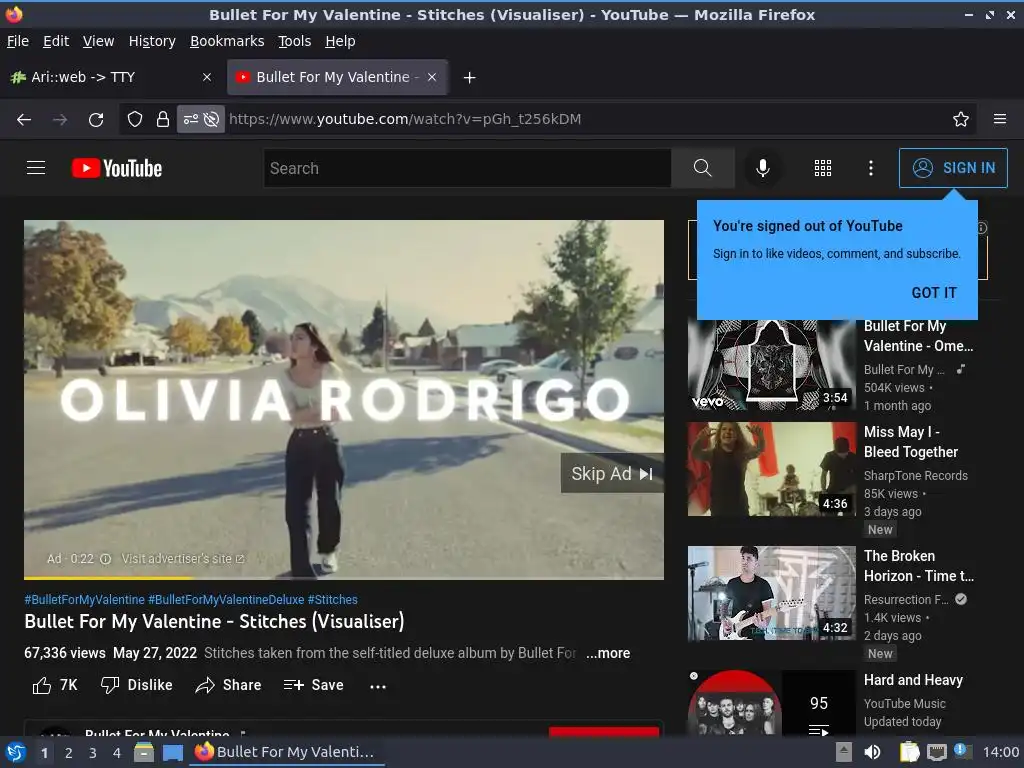Image resolution: width=1024 pixels, height=768 pixels.
Task: Dismiss the popup with GOT IT
Action: click(x=934, y=293)
